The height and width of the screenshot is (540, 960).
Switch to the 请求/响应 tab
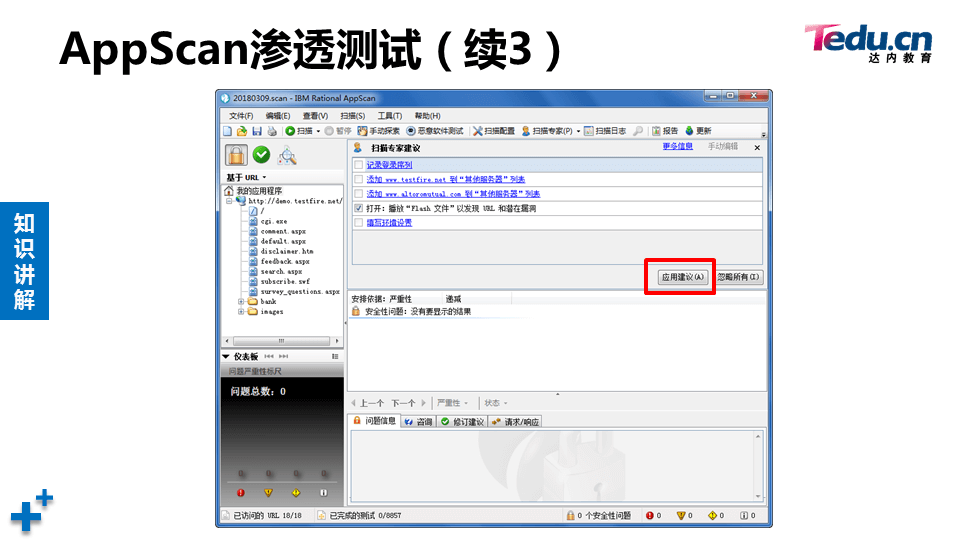[x=516, y=422]
